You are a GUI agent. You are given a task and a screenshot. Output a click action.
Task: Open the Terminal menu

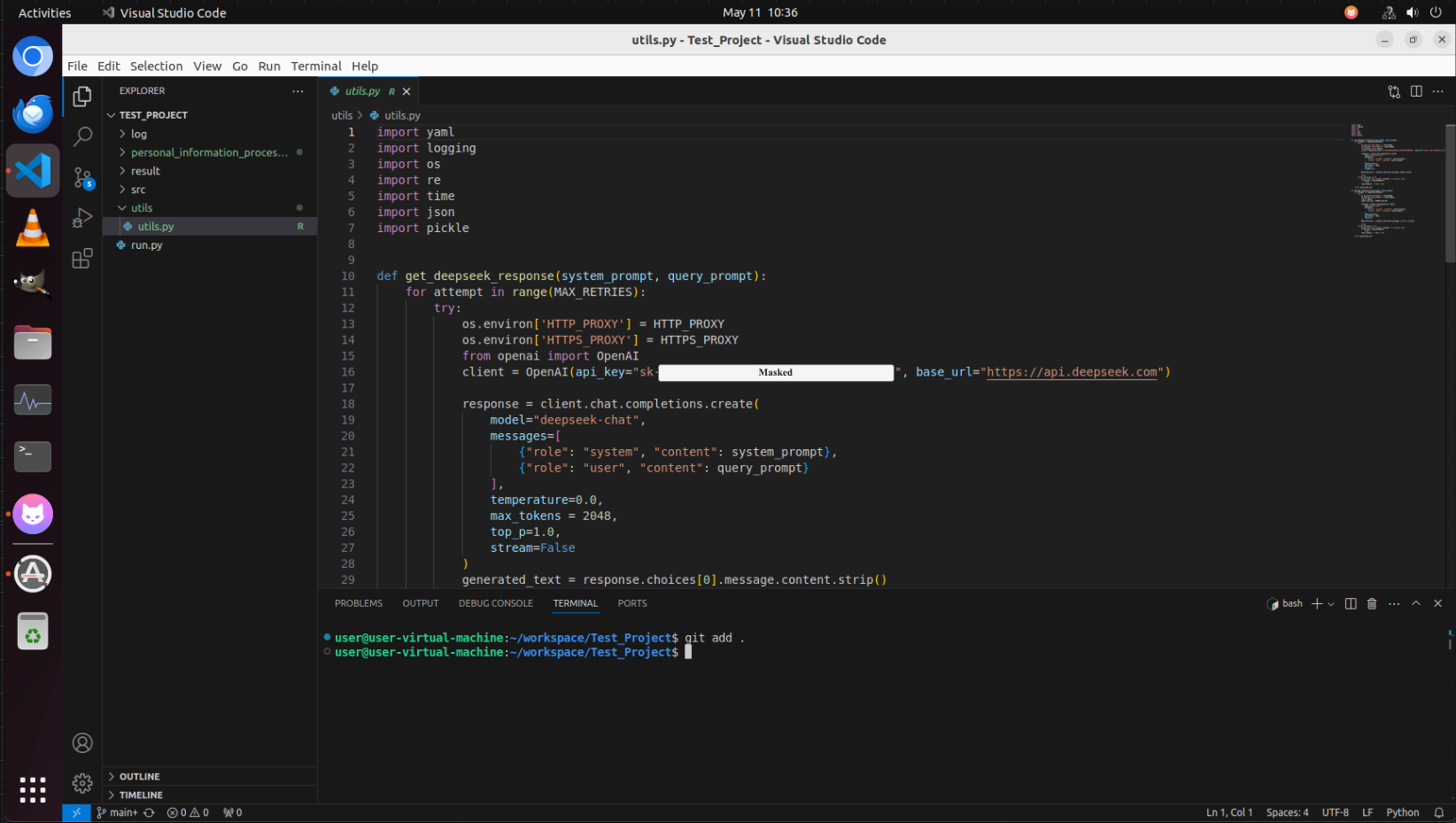point(316,66)
